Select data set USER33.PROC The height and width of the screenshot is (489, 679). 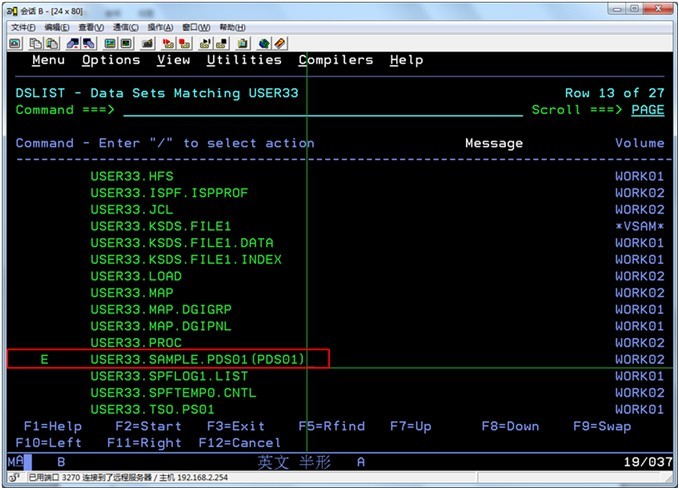[x=136, y=343]
